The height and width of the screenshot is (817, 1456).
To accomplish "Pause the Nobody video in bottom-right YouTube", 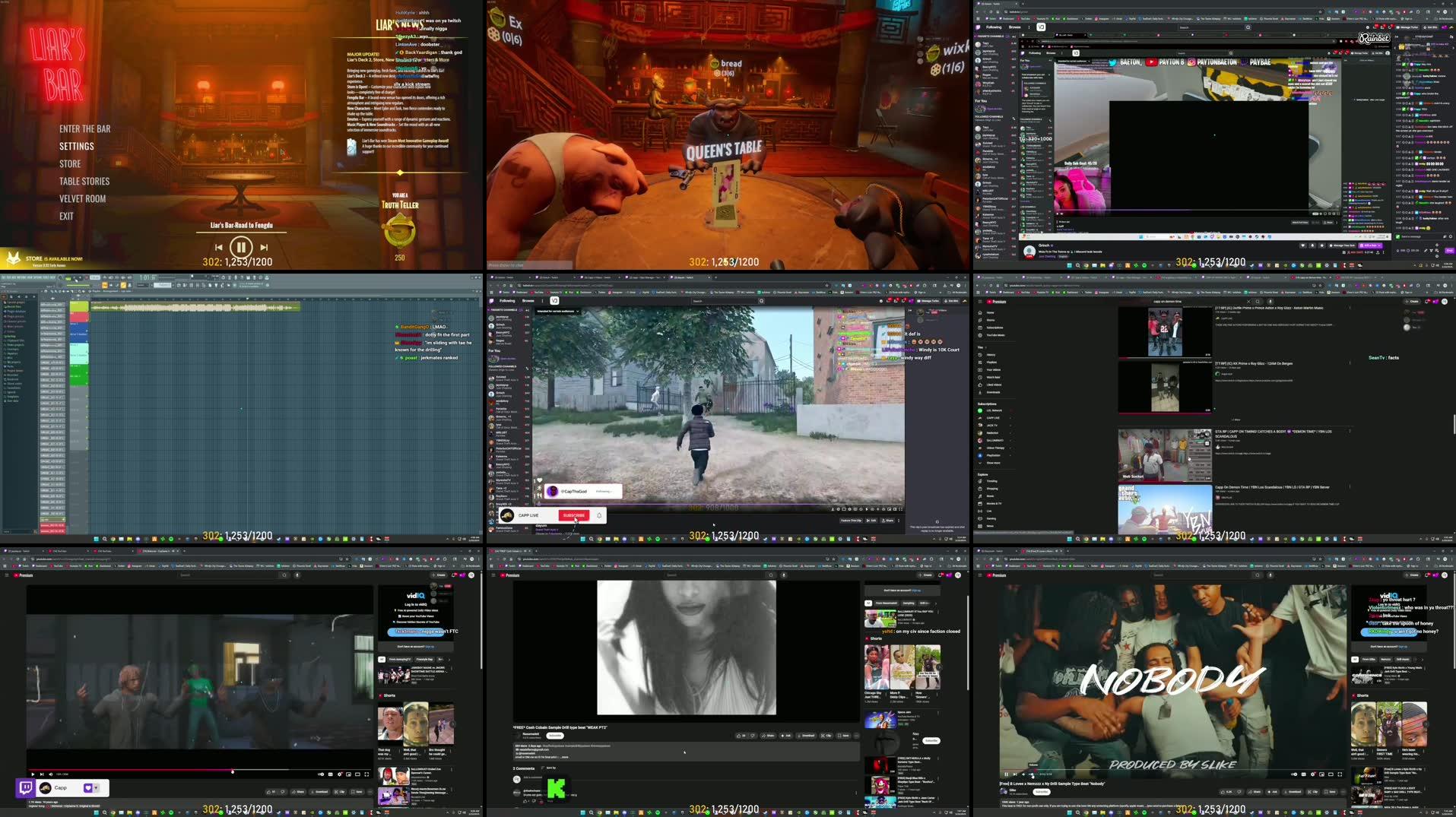I will pos(1006,774).
